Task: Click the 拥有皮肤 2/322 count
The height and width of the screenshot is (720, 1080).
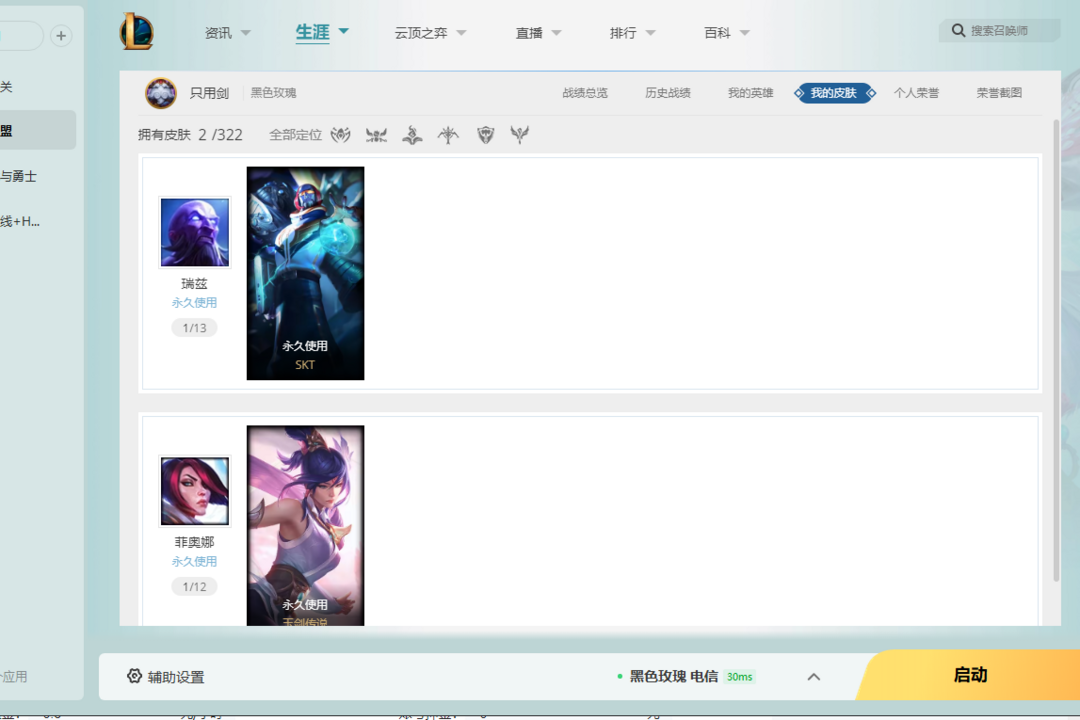Action: pos(190,134)
